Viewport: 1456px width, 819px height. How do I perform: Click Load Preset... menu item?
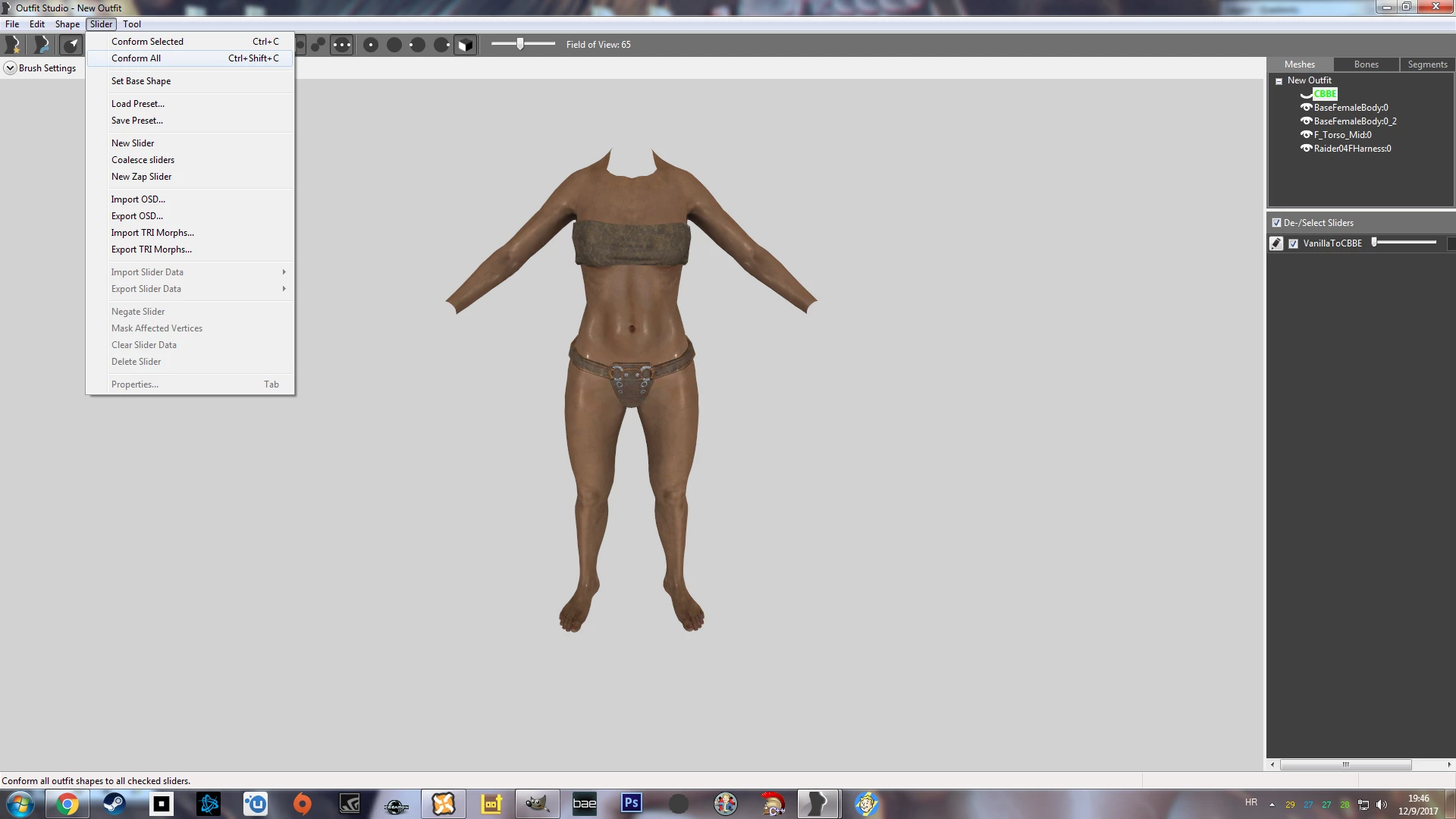tap(190, 104)
